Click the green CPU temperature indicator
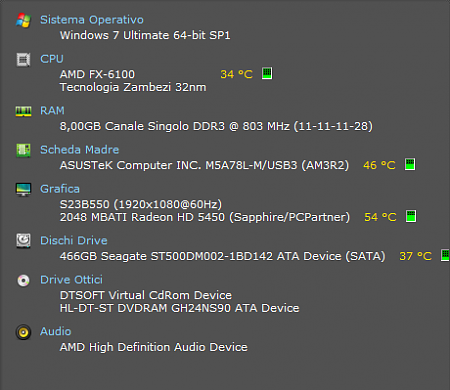The image size is (450, 390). (x=267, y=73)
